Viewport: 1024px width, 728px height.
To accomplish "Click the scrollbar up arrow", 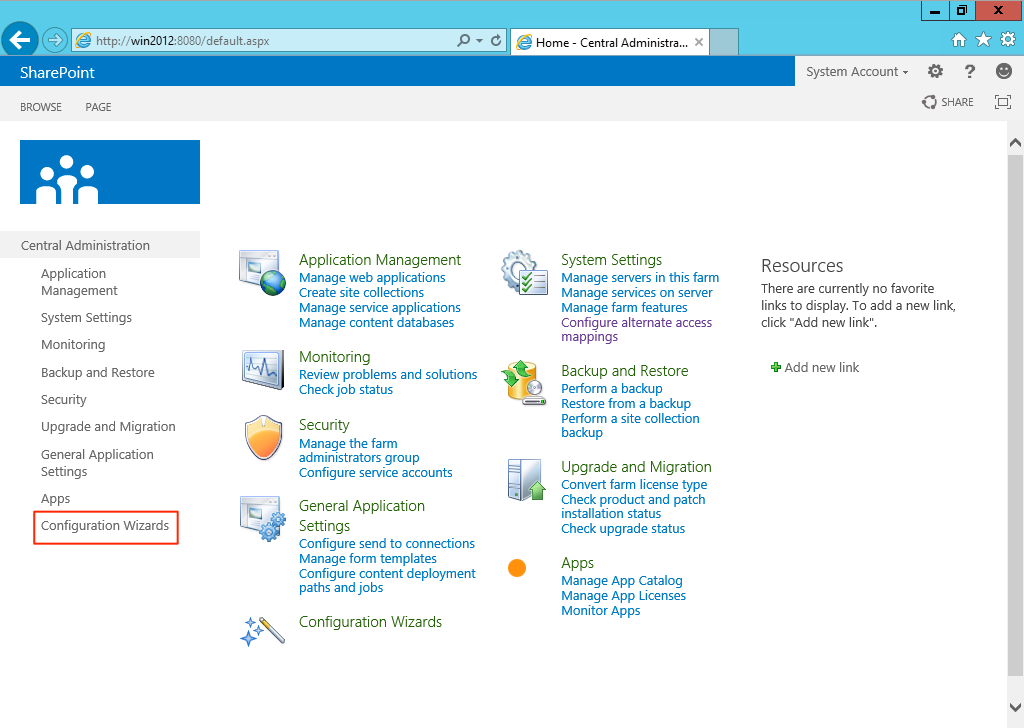I will 1015,143.
